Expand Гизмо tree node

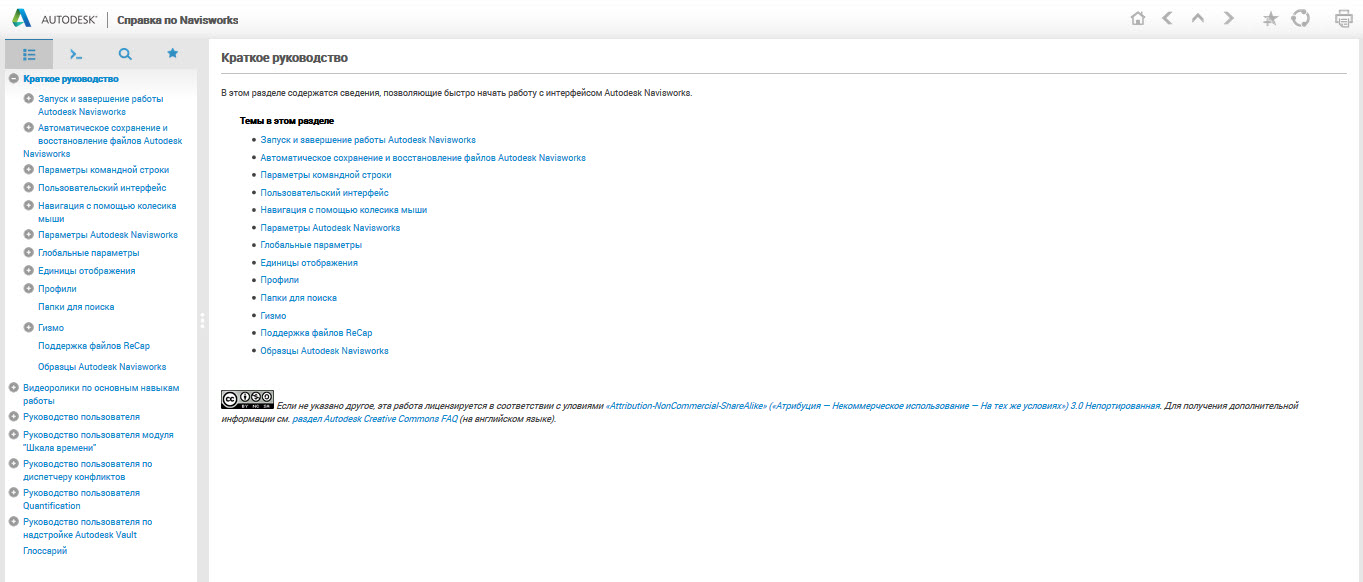click(x=29, y=327)
